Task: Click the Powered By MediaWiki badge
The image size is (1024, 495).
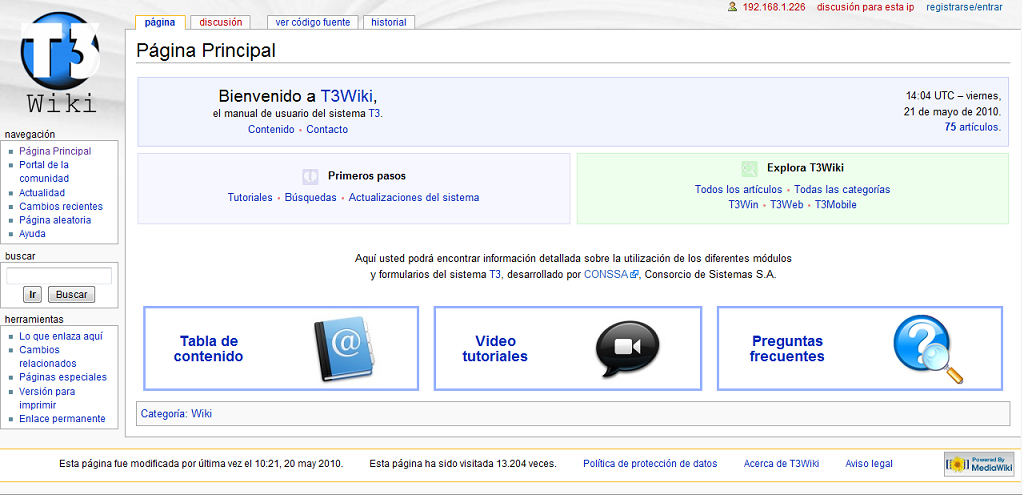Action: click(979, 464)
